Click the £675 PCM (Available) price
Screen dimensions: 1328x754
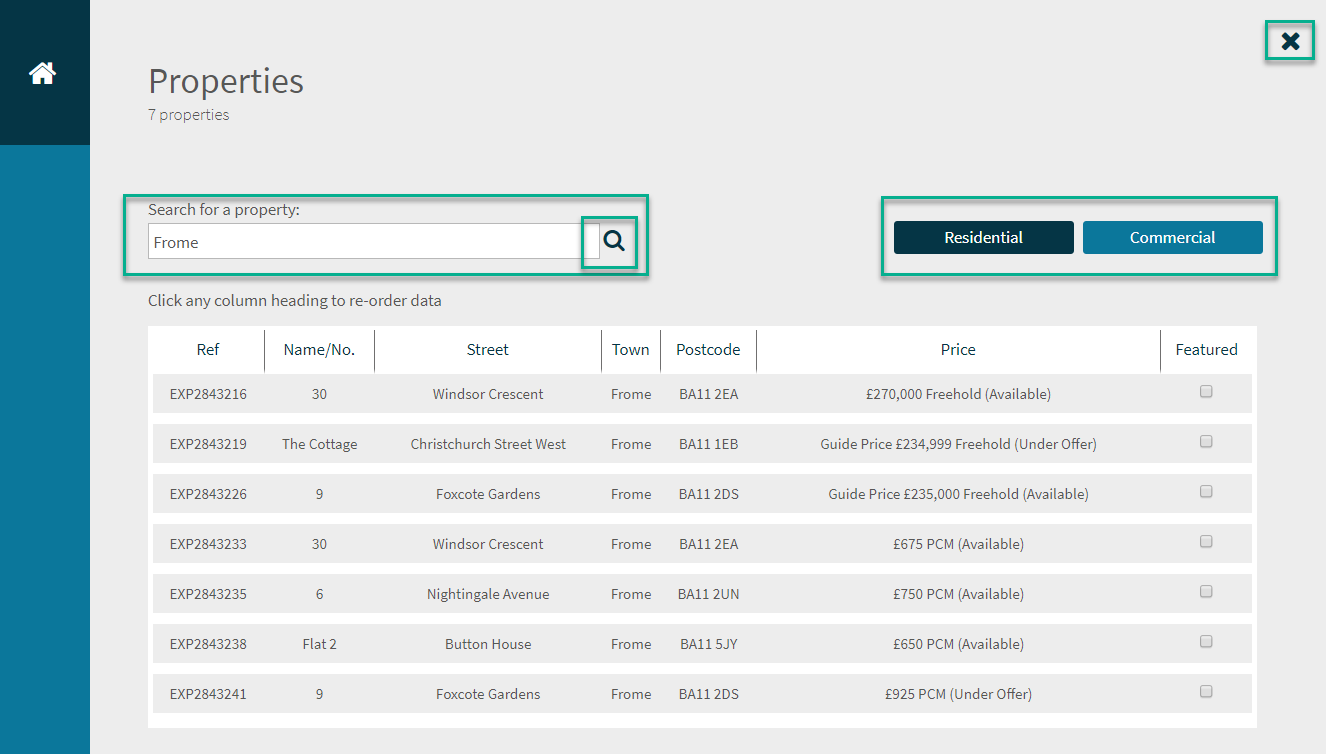pos(958,544)
